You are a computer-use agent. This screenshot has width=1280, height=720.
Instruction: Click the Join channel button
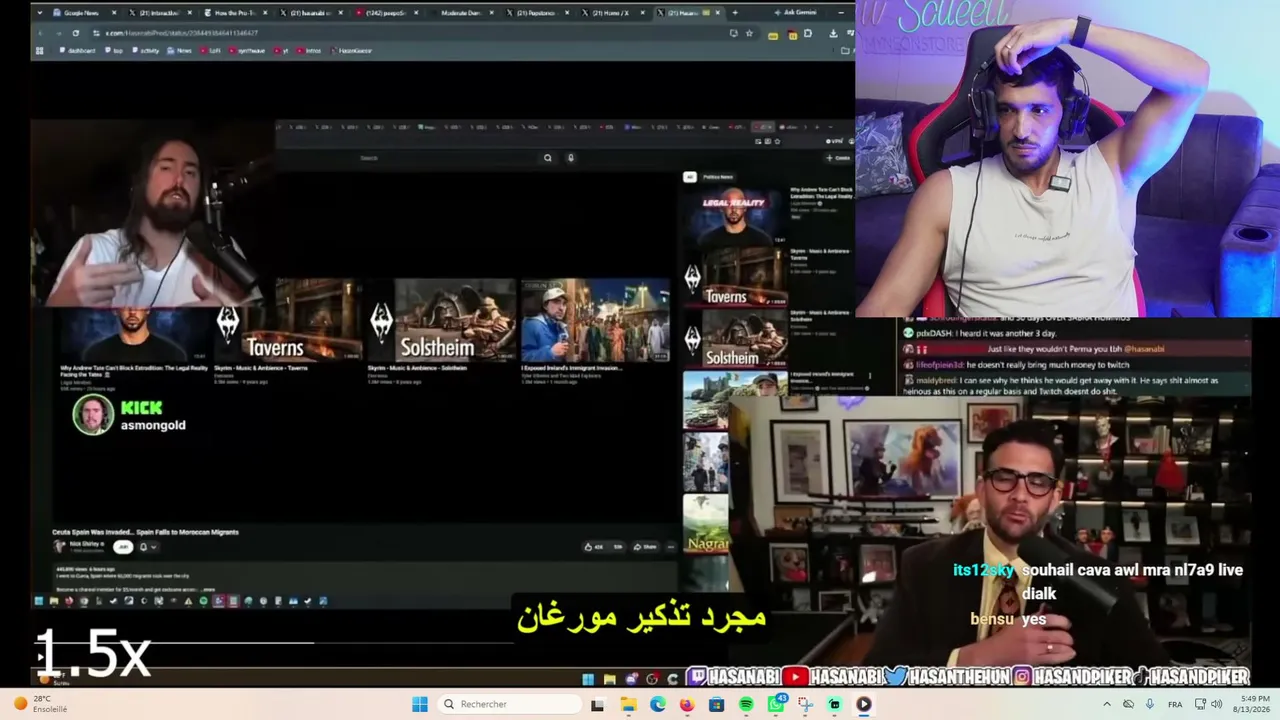123,547
